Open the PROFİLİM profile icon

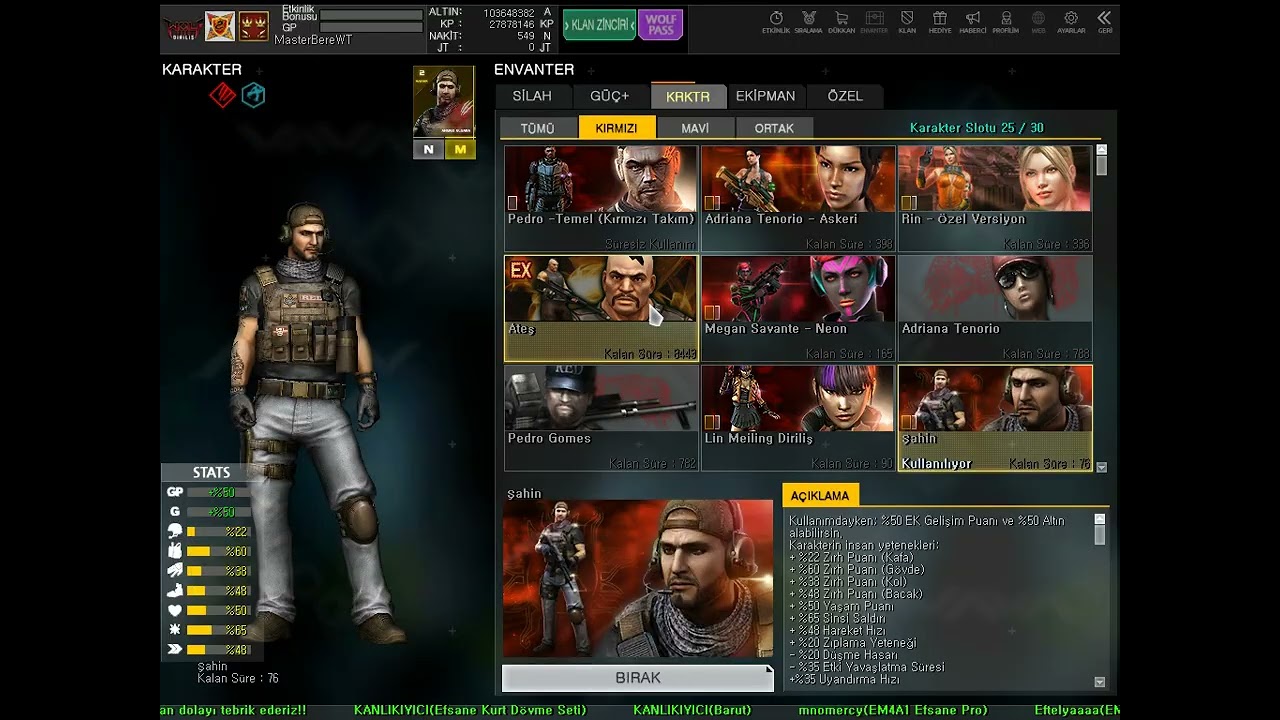click(1005, 22)
